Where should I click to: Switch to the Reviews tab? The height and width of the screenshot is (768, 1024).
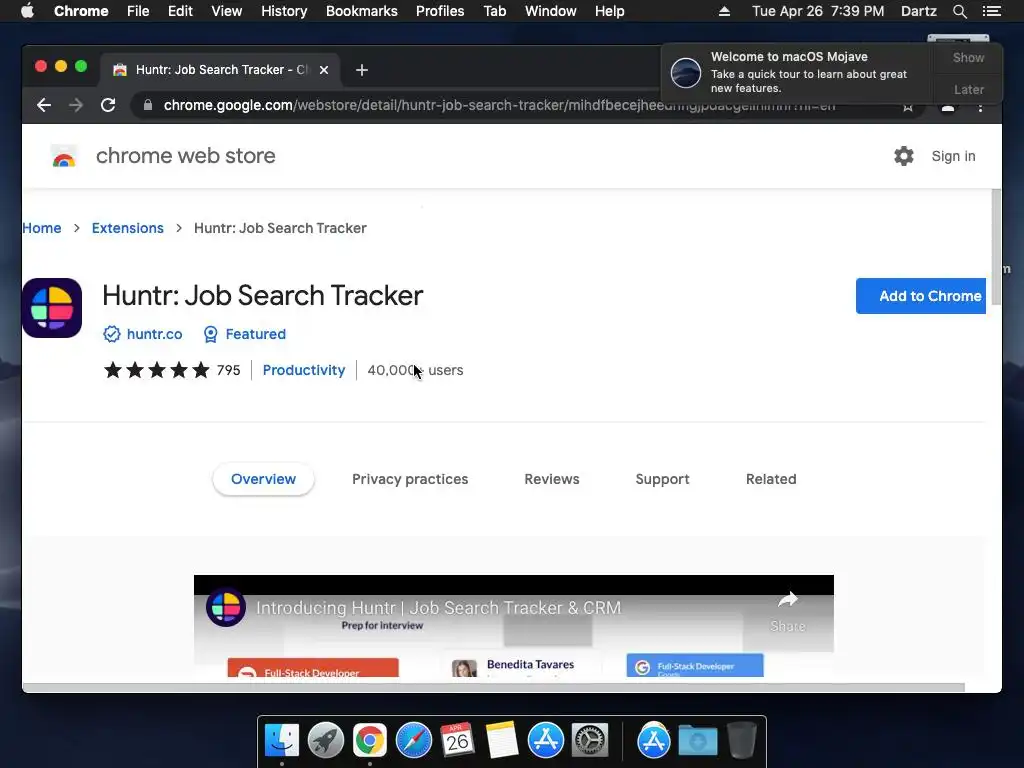[x=552, y=479]
